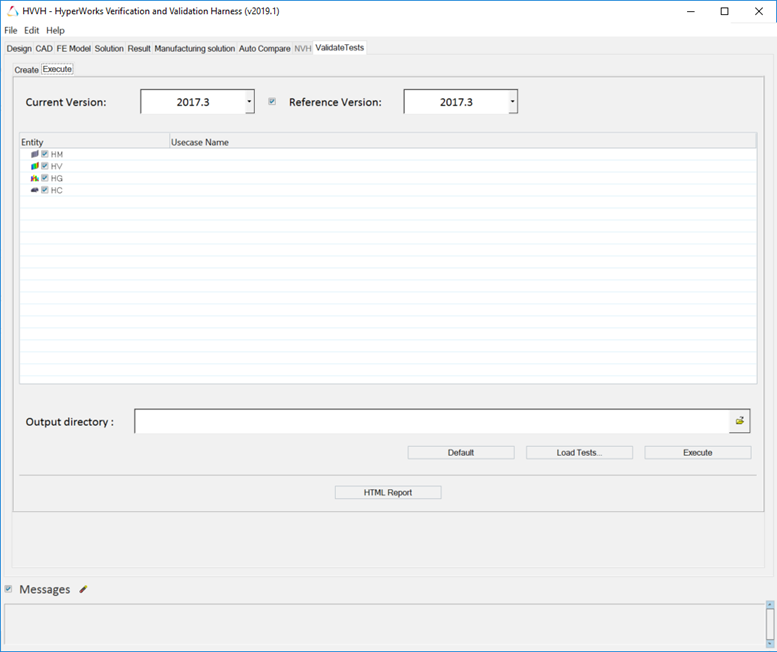Click the HM entity icon
The width and height of the screenshot is (777, 652).
pyautogui.click(x=35, y=154)
